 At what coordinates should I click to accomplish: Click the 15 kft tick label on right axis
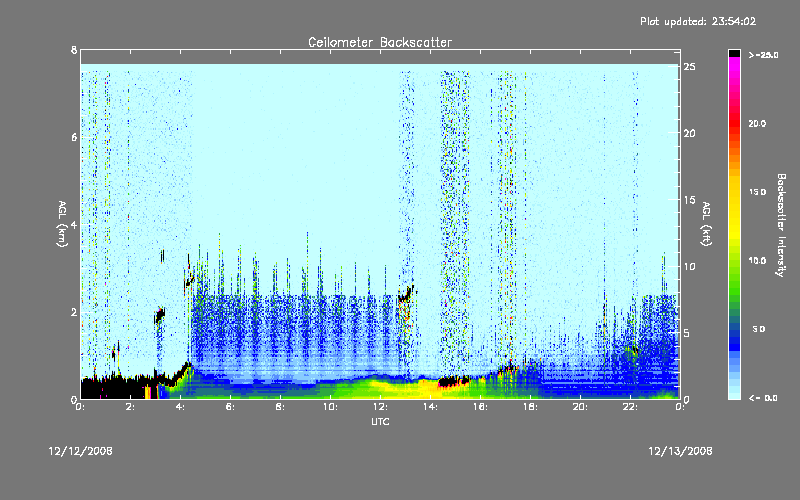pyautogui.click(x=690, y=200)
